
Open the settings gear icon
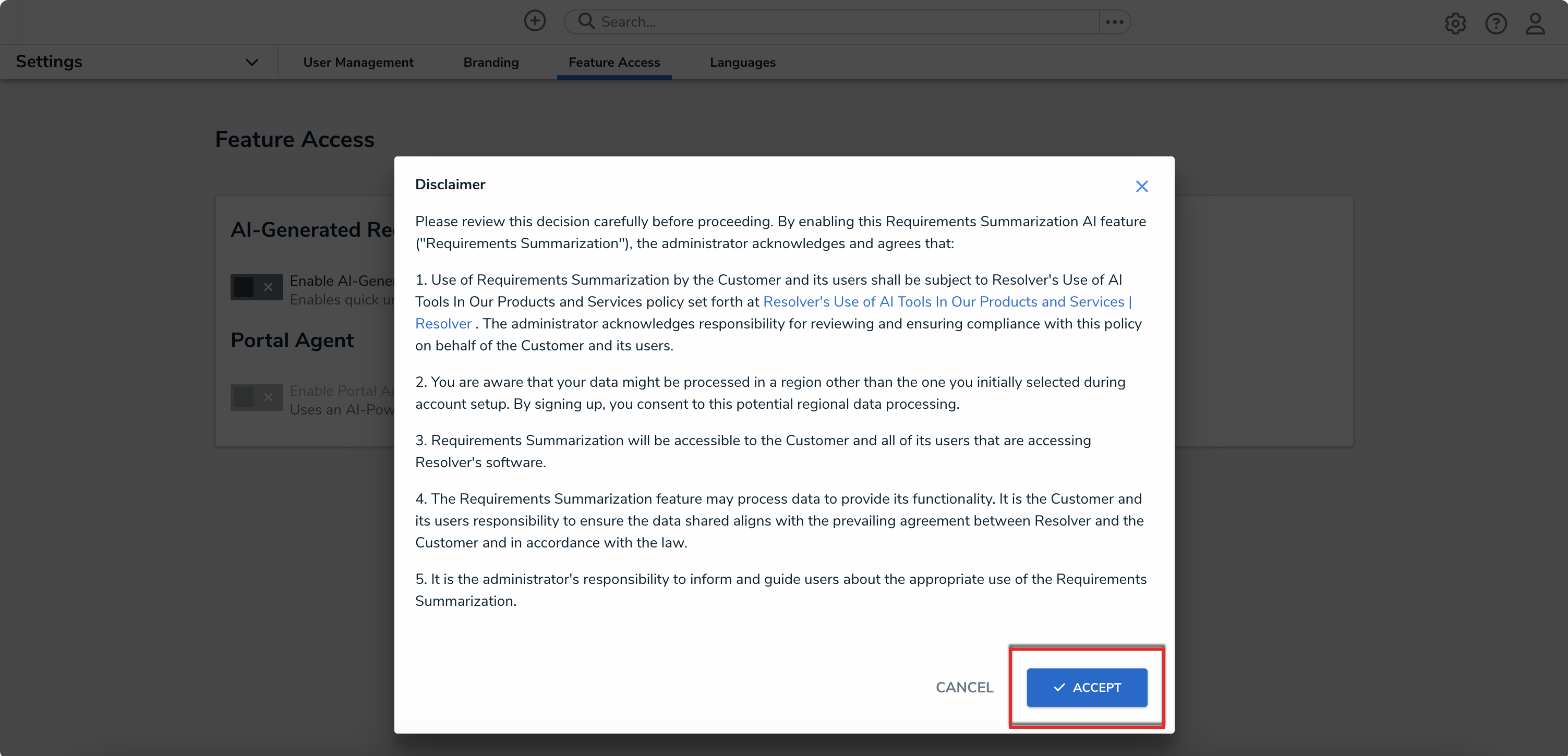[1455, 23]
